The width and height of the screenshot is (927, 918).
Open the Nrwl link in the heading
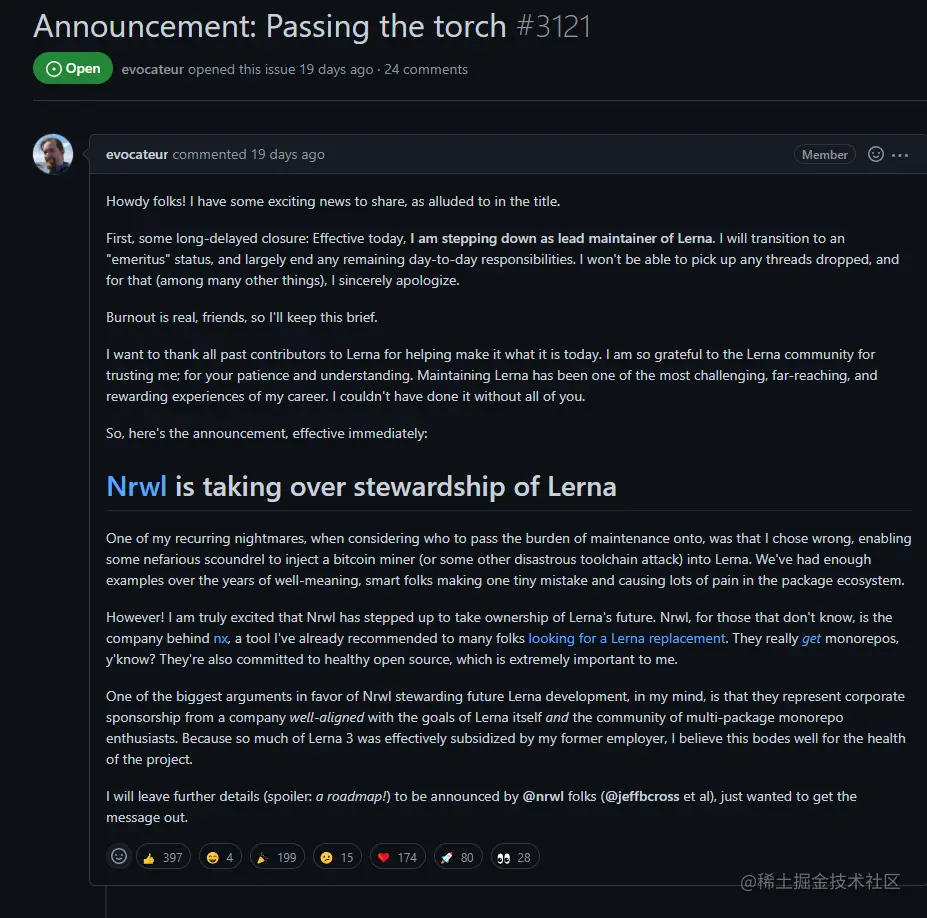pyautogui.click(x=136, y=487)
